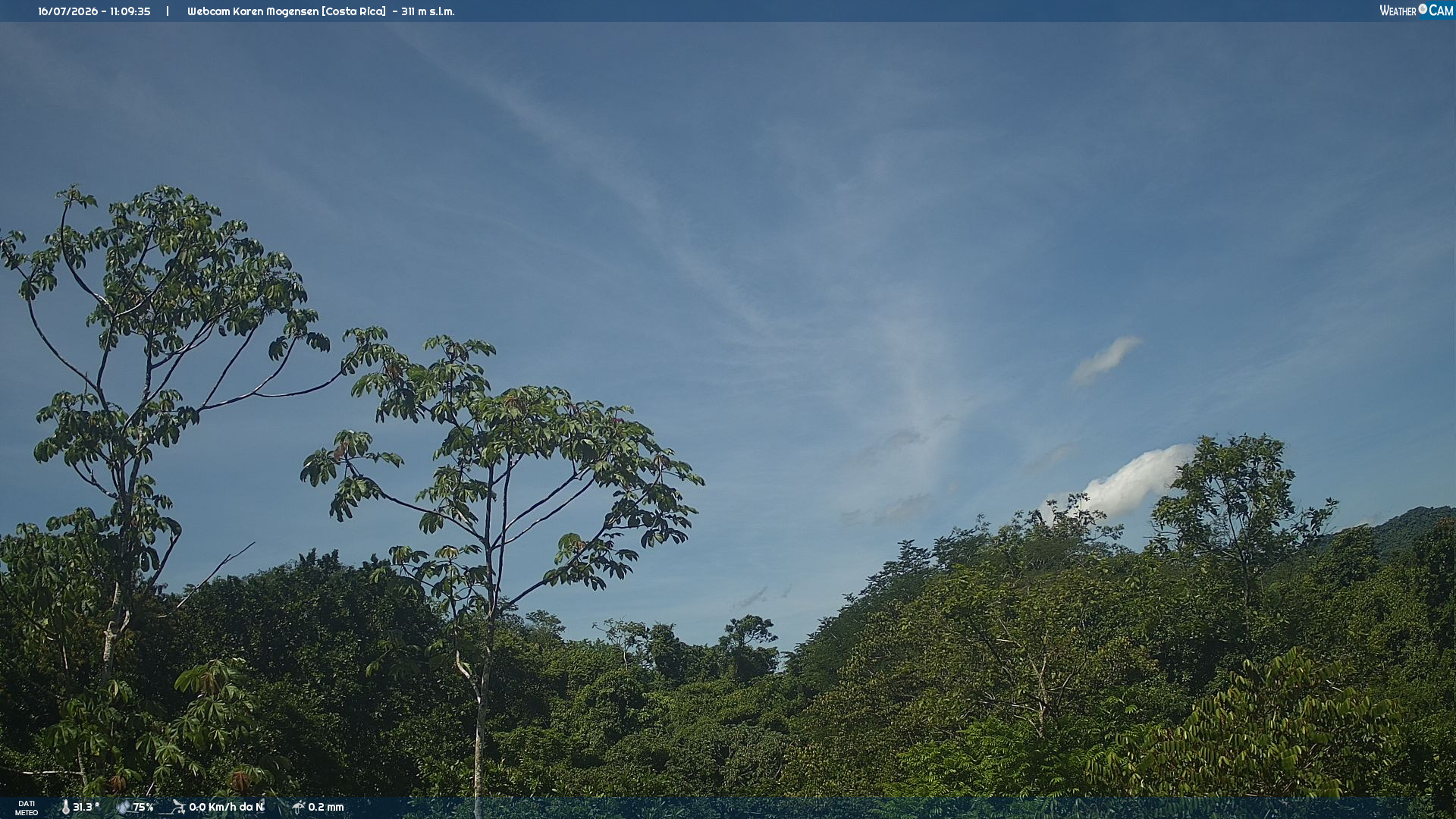Select the 16/07/2026 - 11:09:35 timestamp
The width and height of the screenshot is (1456, 819).
(94, 11)
